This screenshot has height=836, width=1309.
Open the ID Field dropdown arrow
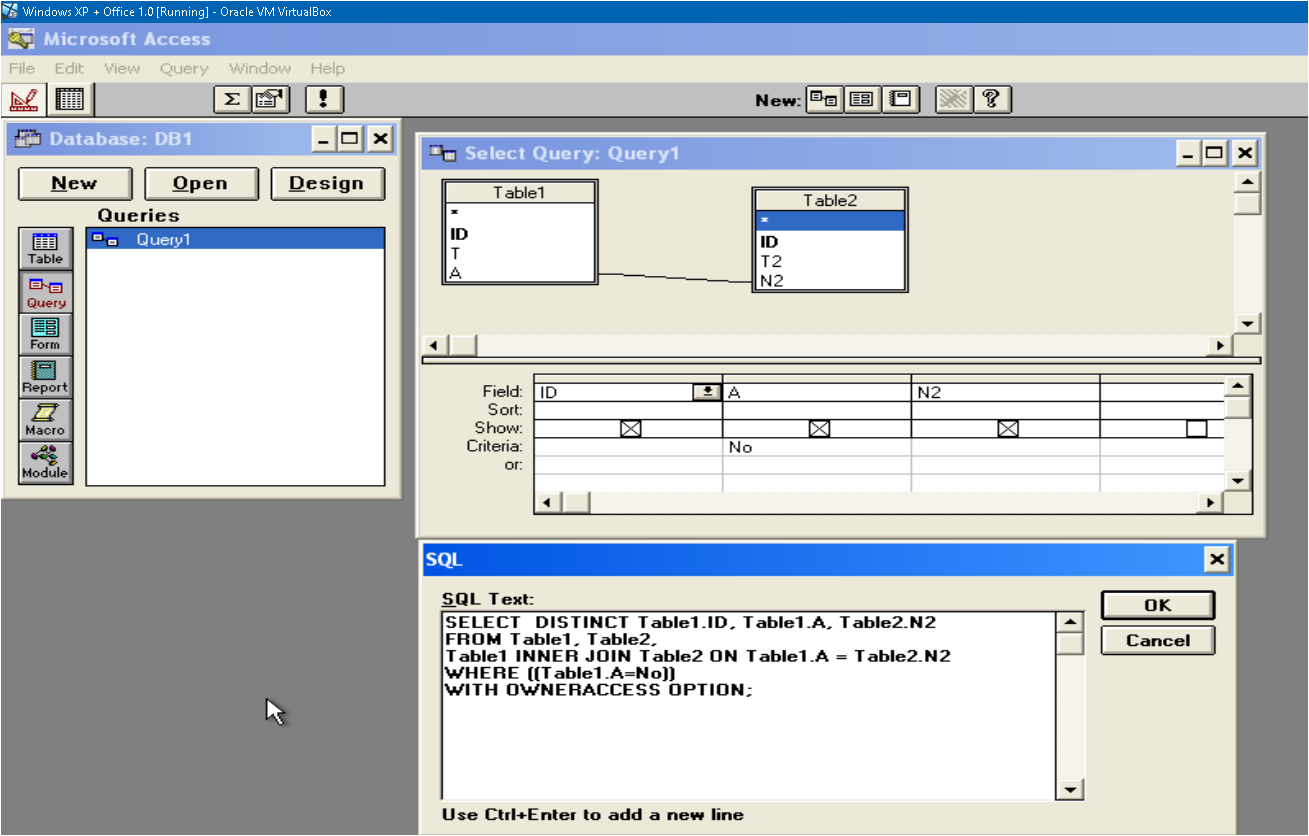pos(707,392)
